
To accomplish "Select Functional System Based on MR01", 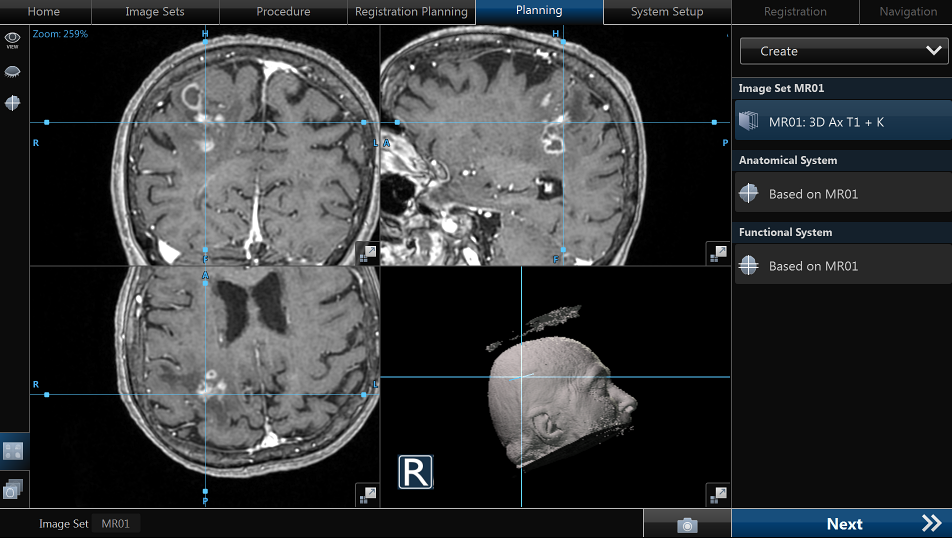I will pos(842,266).
